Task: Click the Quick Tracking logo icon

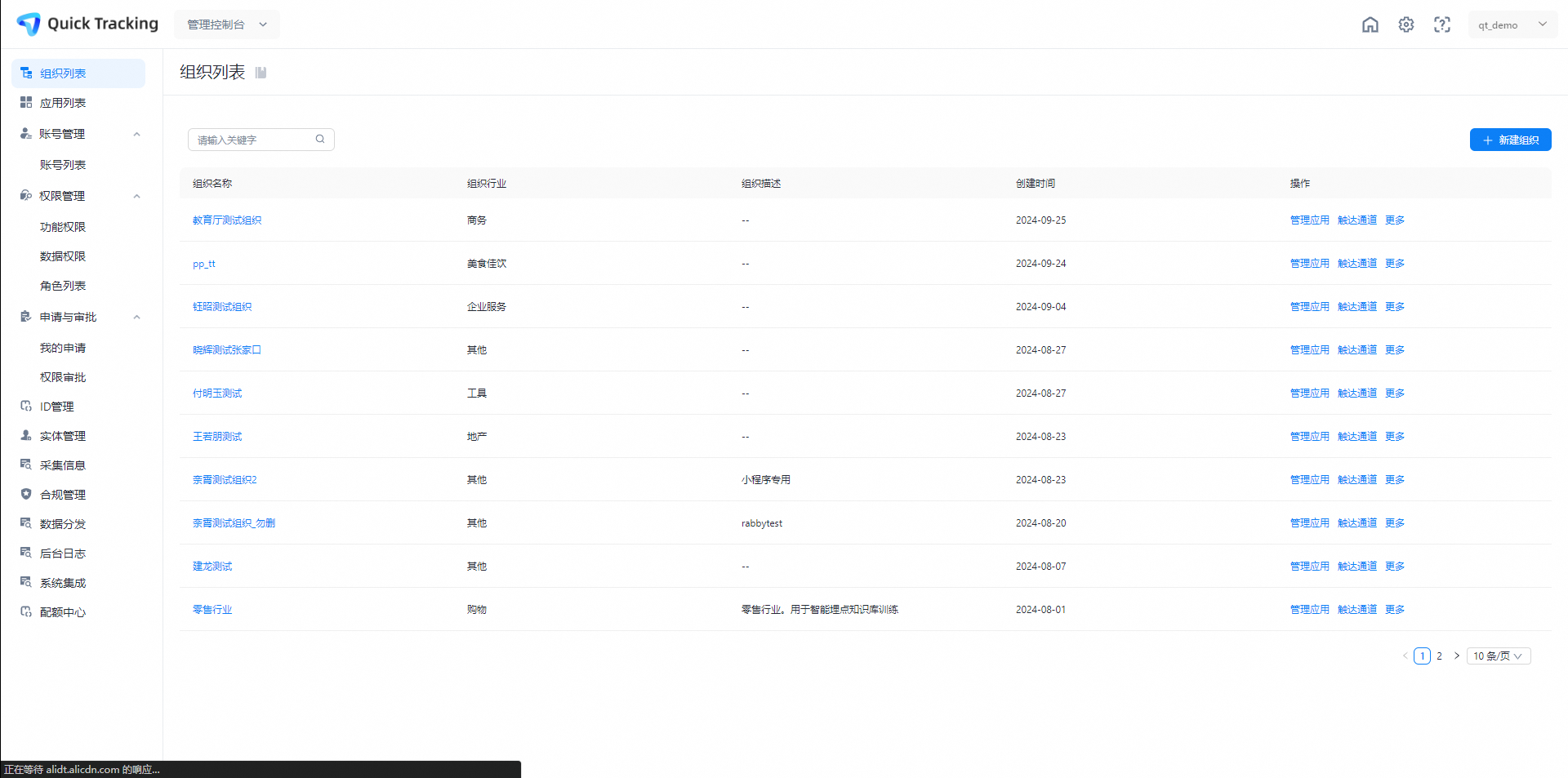Action: [29, 24]
